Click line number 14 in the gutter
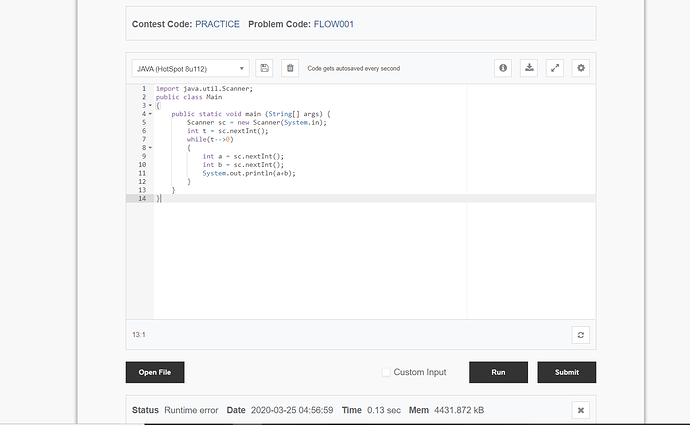This screenshot has width=690, height=425. tap(142, 198)
